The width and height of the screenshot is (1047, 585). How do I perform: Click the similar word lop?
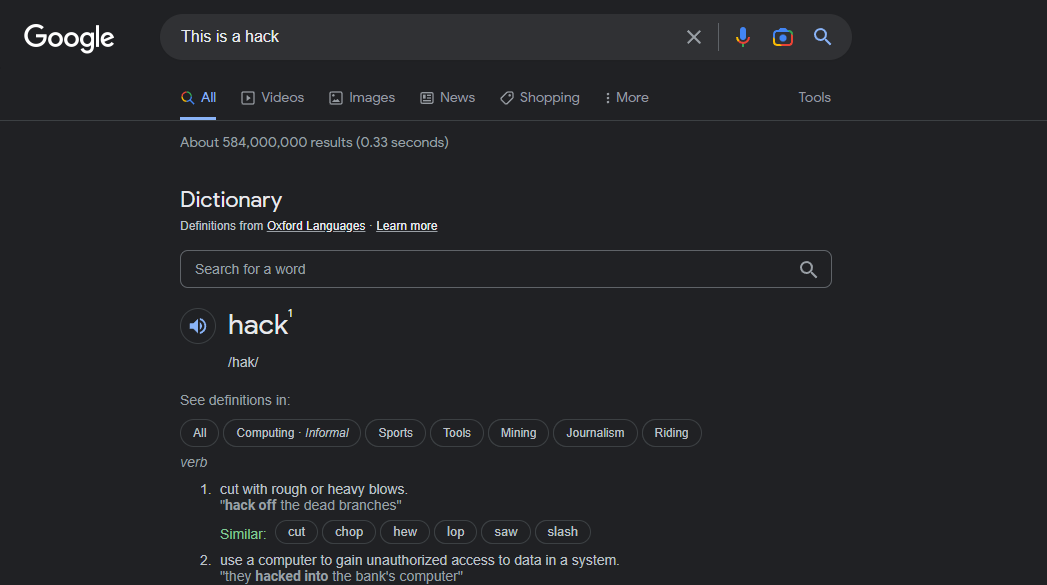coord(455,532)
